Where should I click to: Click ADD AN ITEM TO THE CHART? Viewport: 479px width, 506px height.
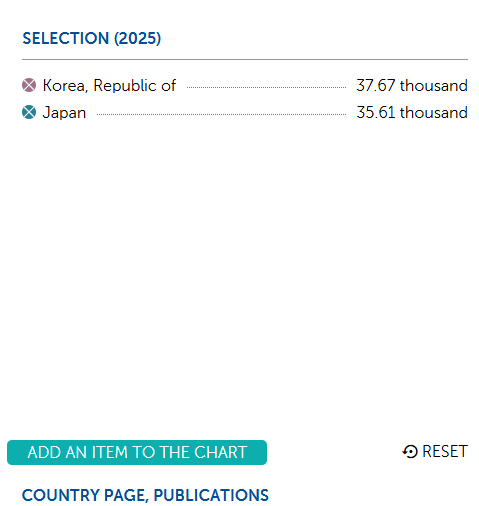tap(137, 452)
